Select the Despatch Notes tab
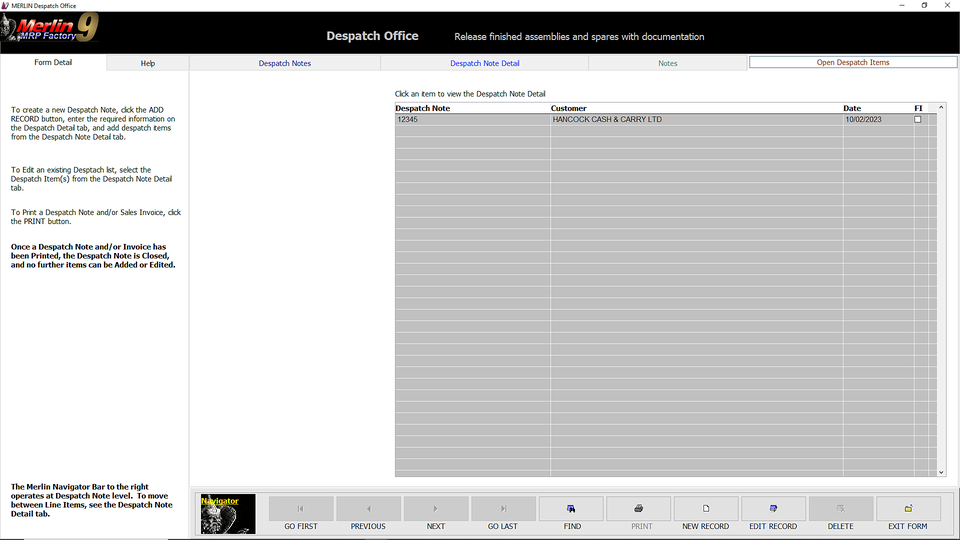 click(x=285, y=63)
